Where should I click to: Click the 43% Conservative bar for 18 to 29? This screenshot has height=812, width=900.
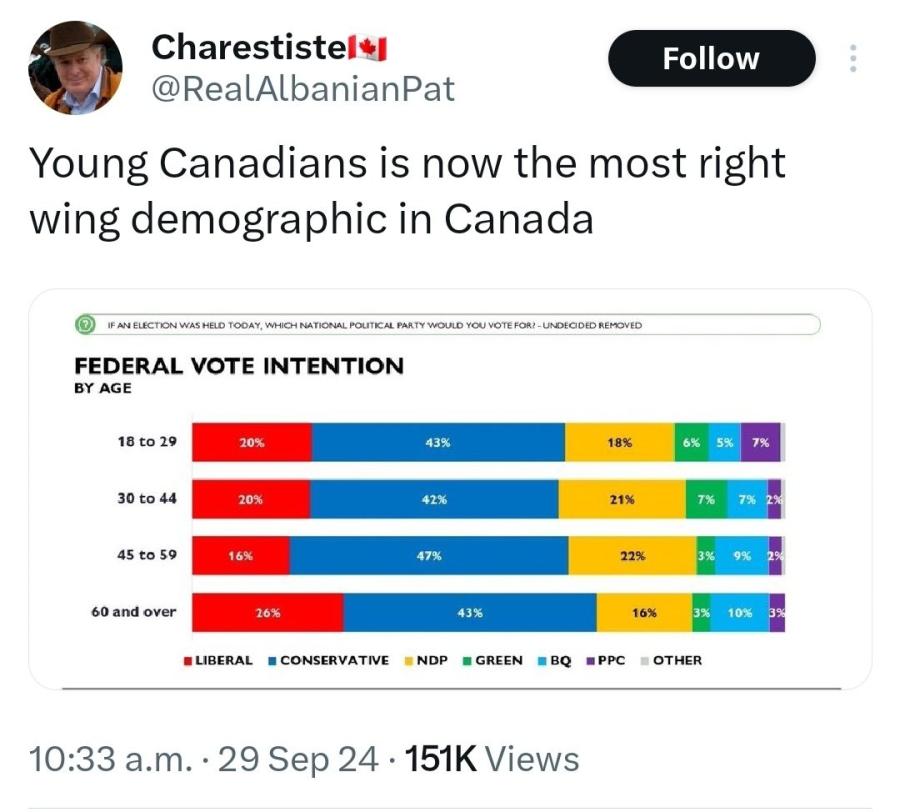[438, 442]
